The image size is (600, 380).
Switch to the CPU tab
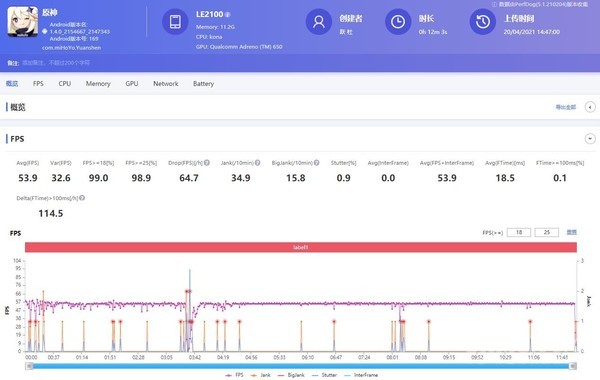(65, 83)
